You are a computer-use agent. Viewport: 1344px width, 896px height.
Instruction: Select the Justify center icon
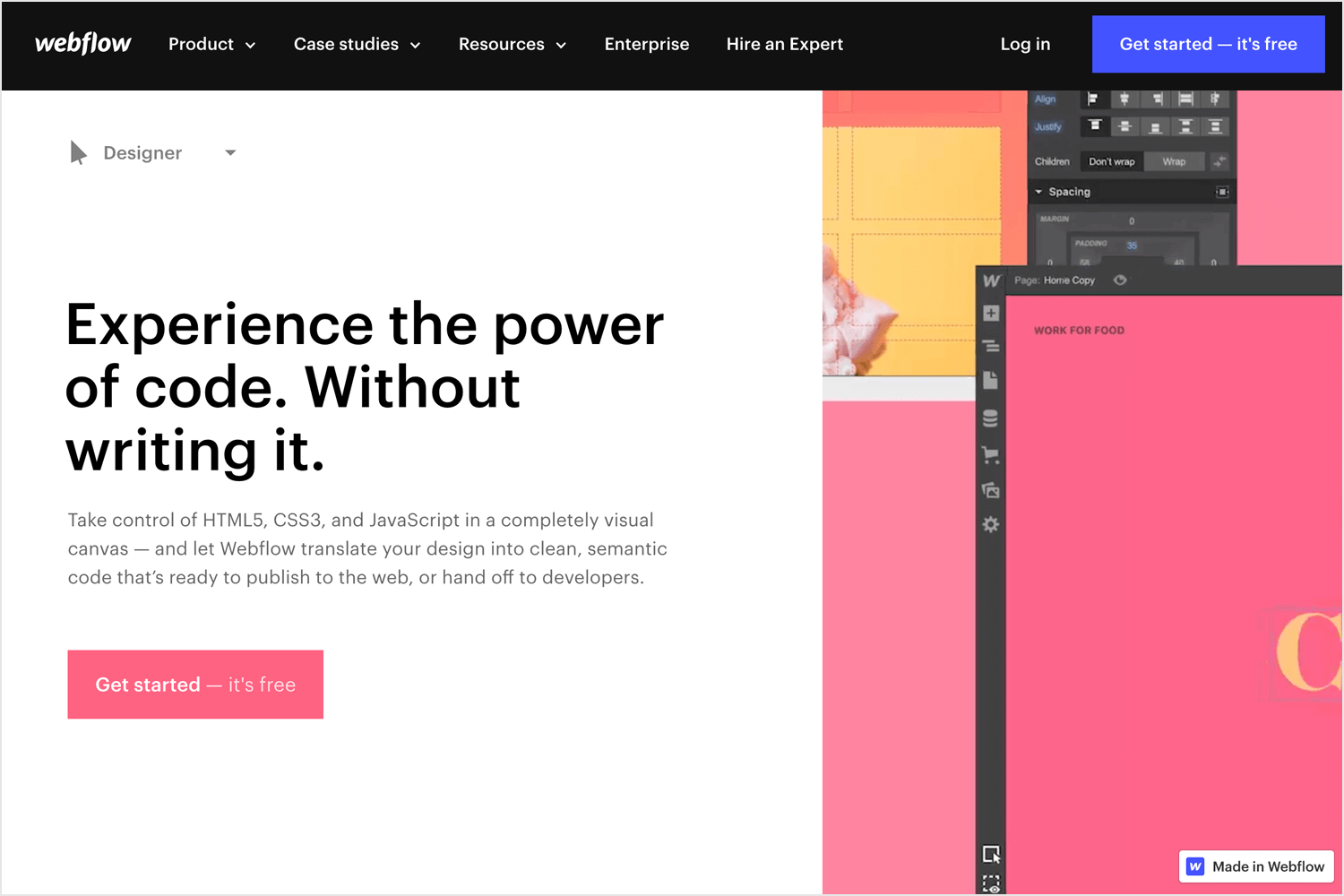(x=1124, y=126)
